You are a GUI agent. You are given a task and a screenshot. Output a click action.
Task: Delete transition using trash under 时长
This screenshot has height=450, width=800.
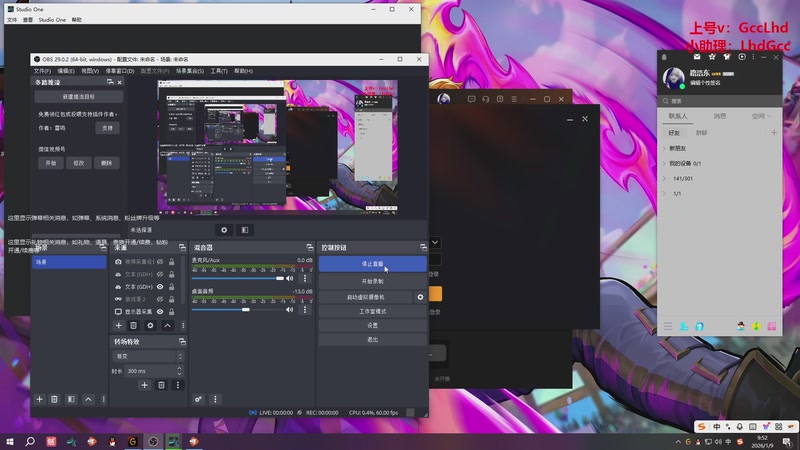click(x=161, y=385)
